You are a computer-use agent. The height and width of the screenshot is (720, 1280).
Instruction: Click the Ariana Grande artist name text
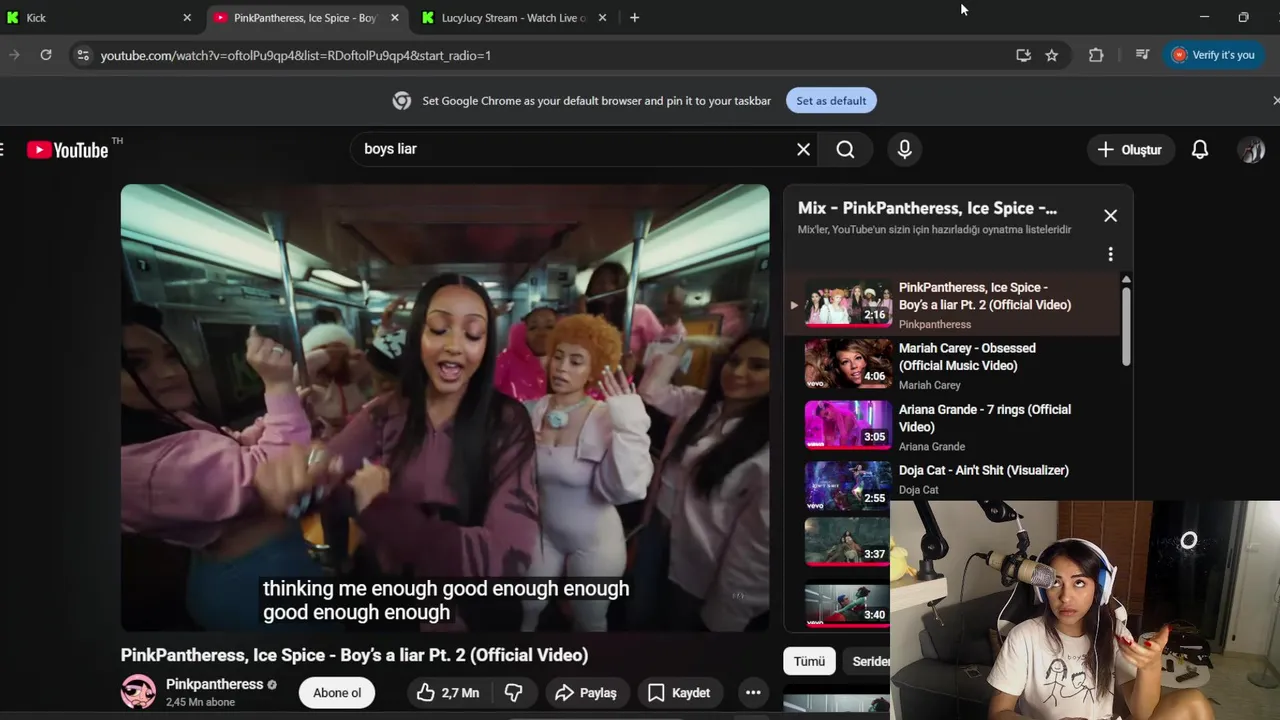pos(932,446)
